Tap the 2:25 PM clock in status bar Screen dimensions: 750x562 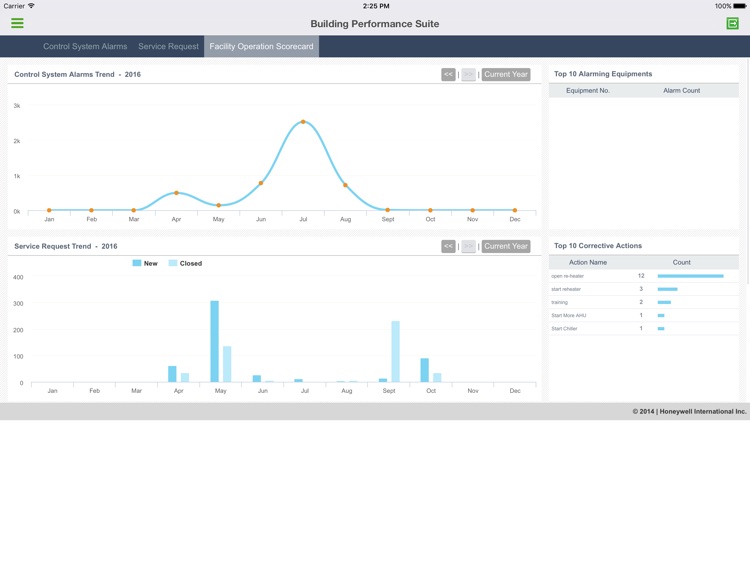point(375,6)
